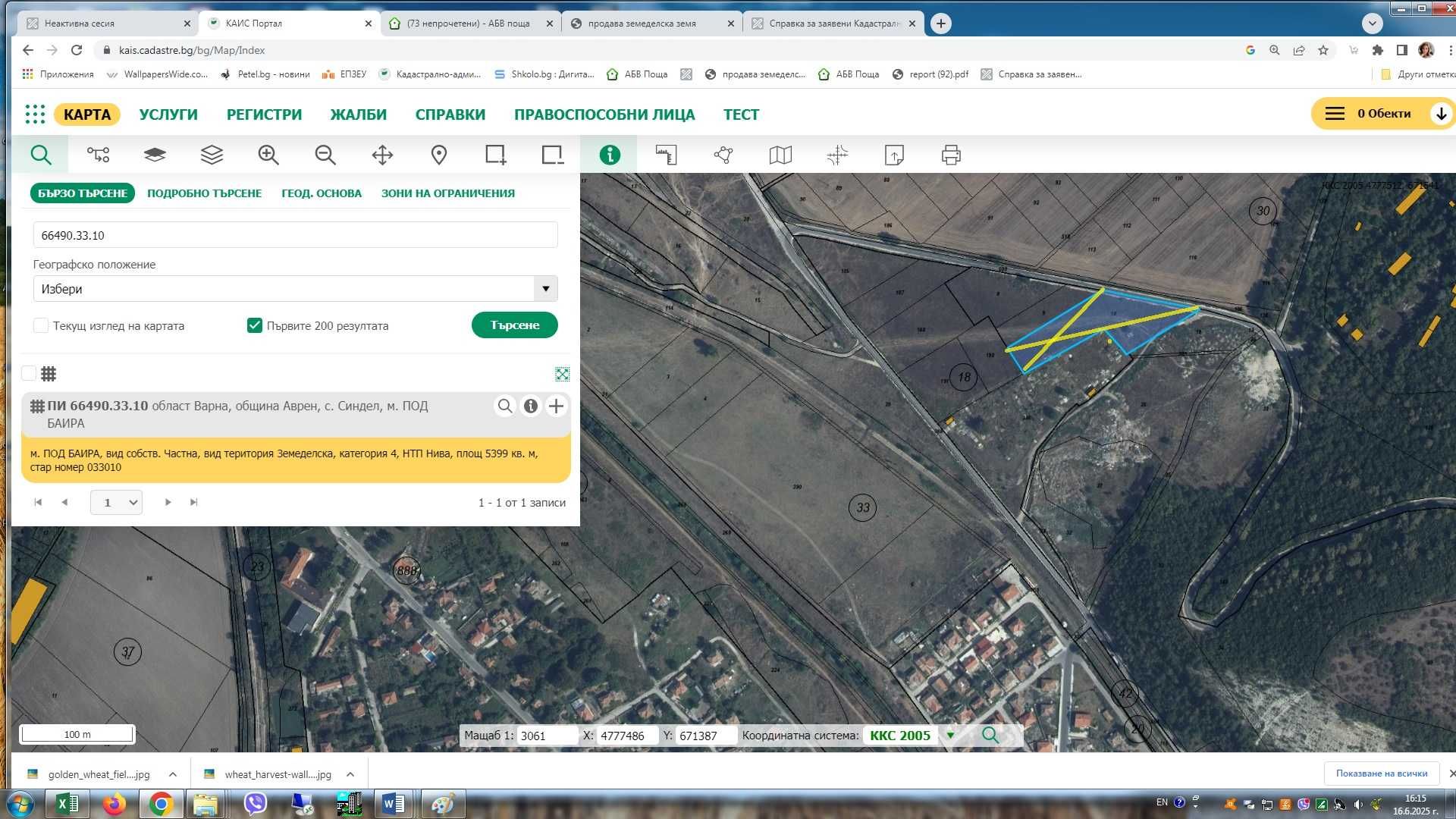This screenshot has height=819, width=1456.
Task: Open the '0 Обекти' objects button
Action: point(1382,114)
